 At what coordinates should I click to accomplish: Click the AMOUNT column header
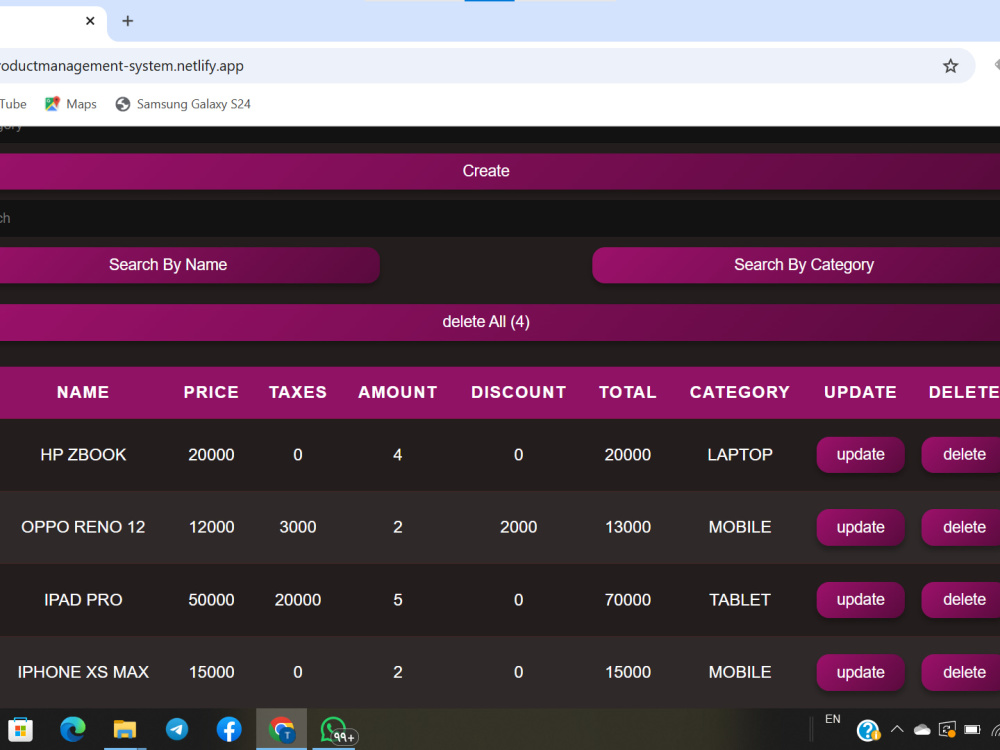(397, 392)
